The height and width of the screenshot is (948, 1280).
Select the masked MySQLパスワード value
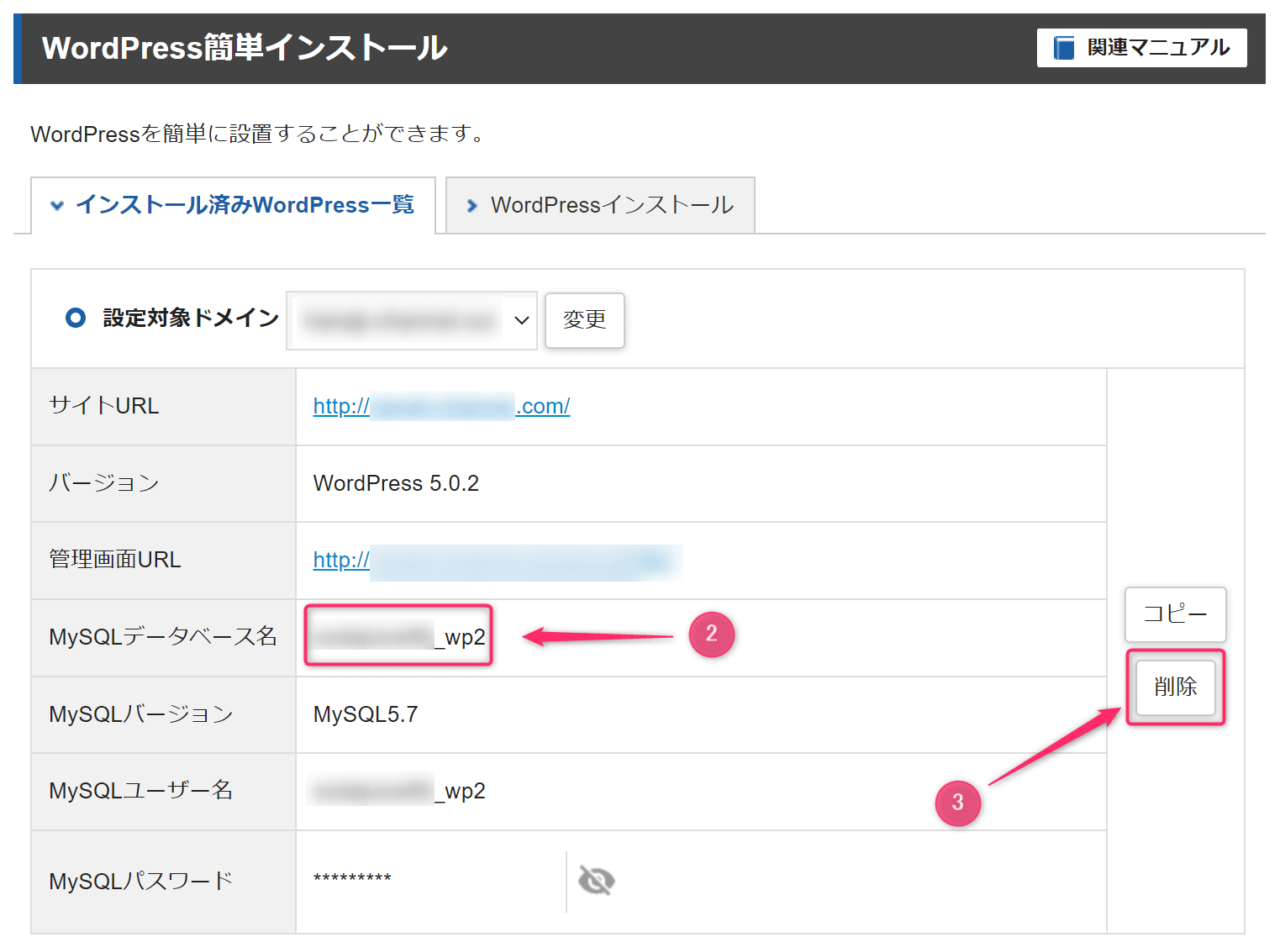352,881
